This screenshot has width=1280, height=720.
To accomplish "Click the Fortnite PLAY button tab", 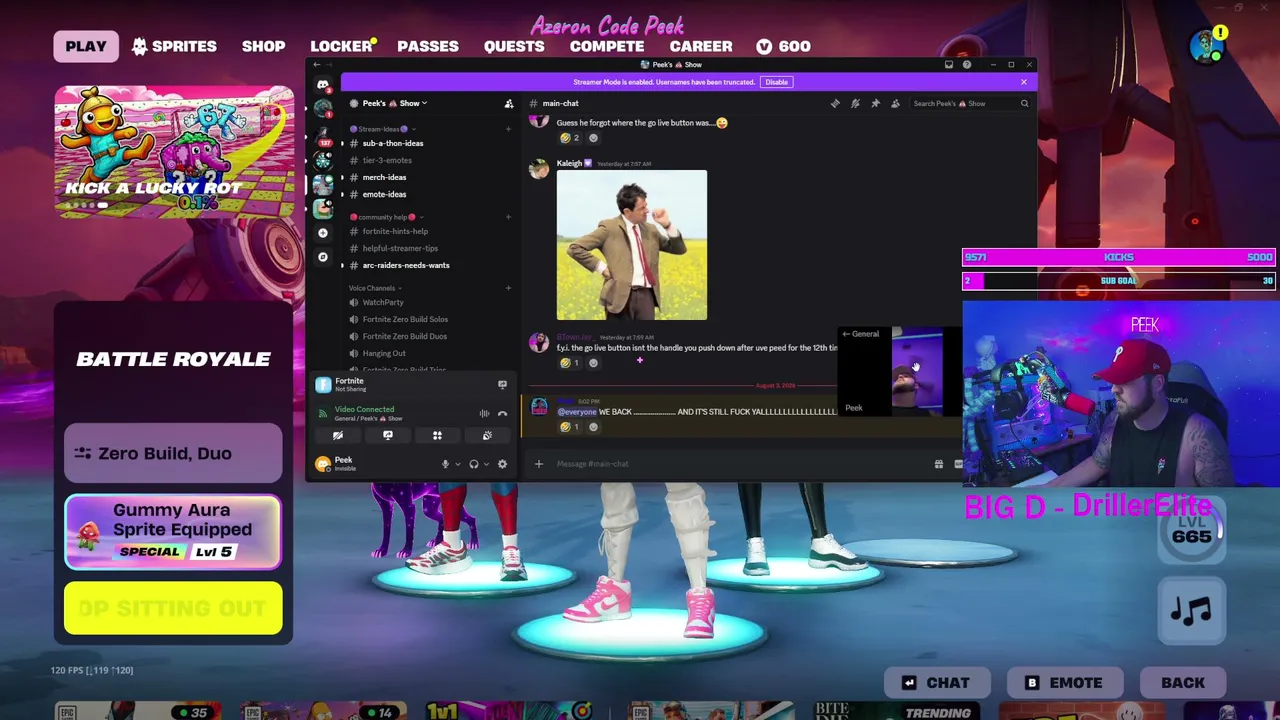I will click(x=86, y=46).
